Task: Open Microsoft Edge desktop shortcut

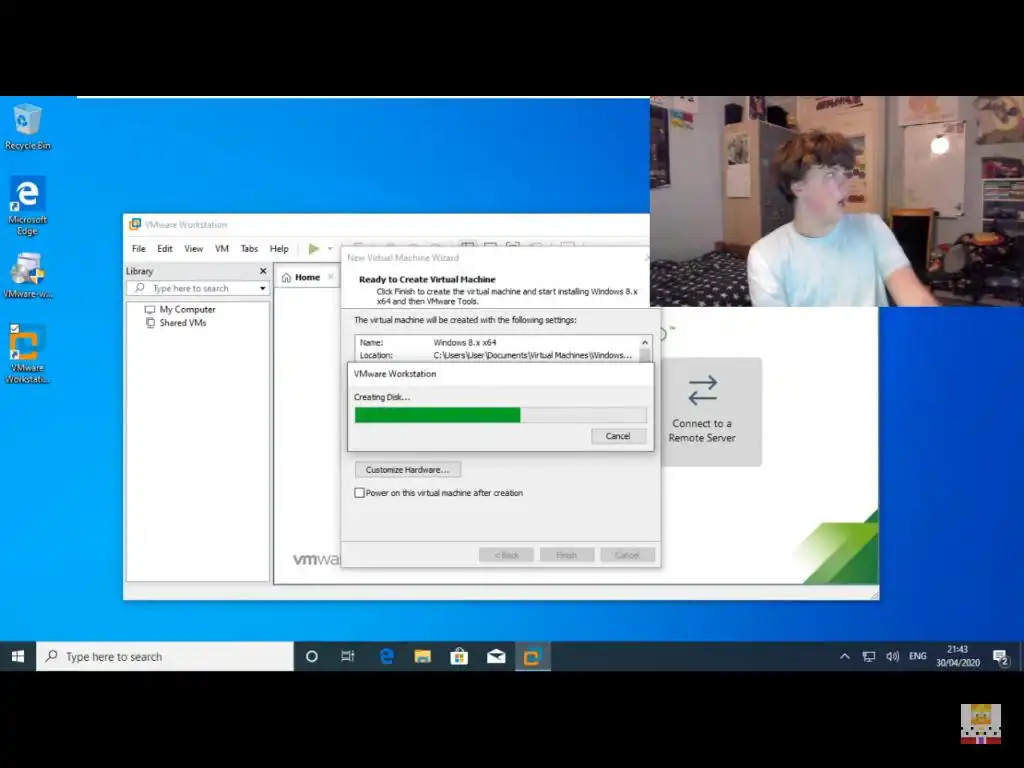Action: (27, 205)
